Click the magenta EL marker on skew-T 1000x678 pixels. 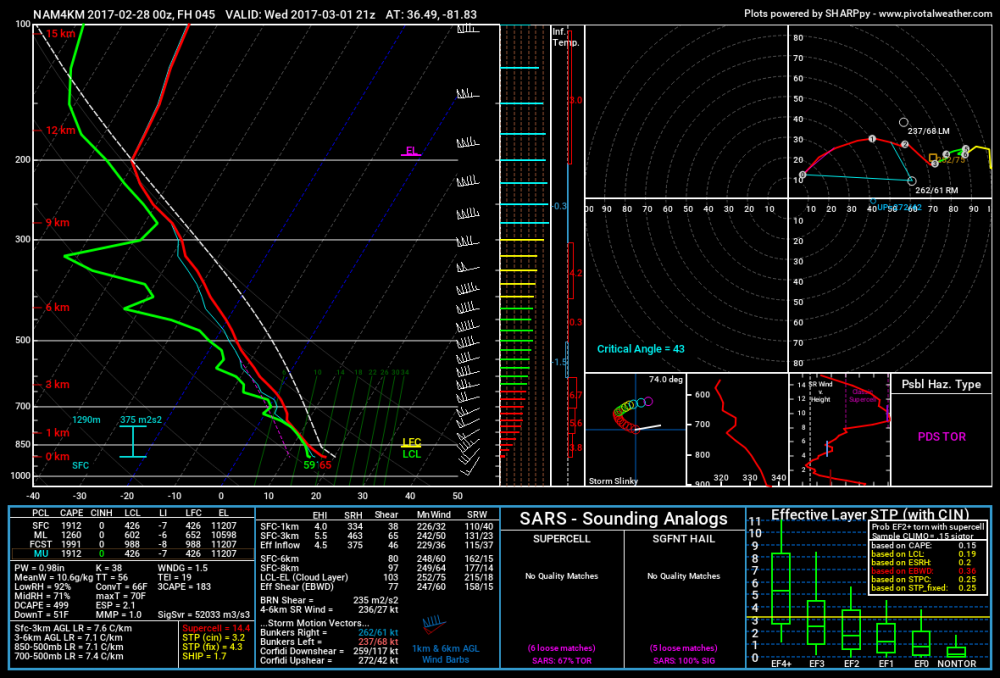(411, 152)
